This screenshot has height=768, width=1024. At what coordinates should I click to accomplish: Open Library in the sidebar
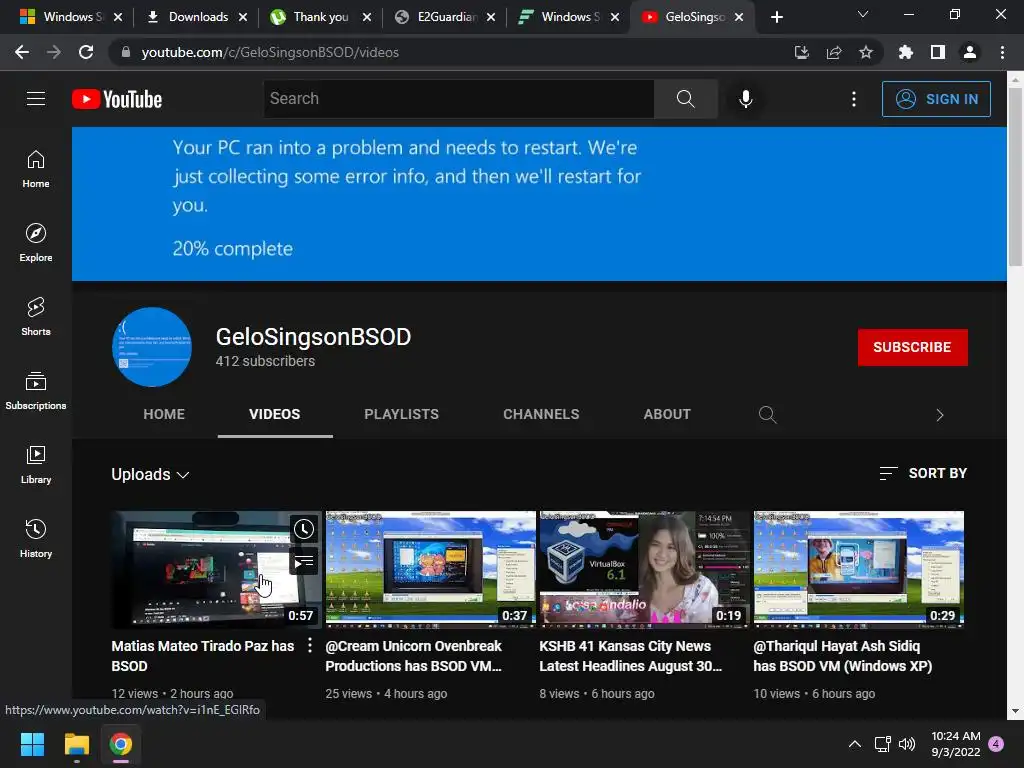pyautogui.click(x=36, y=464)
